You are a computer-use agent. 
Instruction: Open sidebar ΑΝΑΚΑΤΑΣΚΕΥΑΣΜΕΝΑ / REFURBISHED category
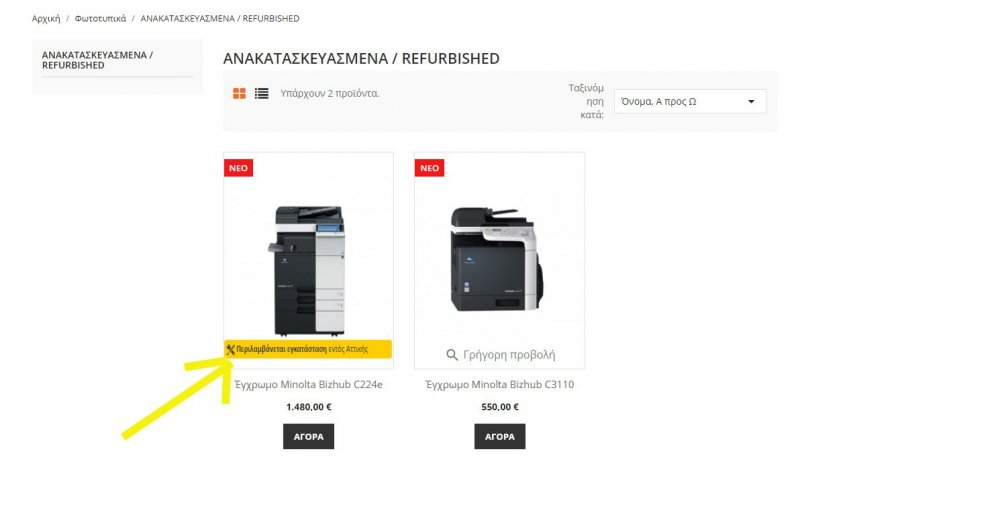(x=98, y=60)
